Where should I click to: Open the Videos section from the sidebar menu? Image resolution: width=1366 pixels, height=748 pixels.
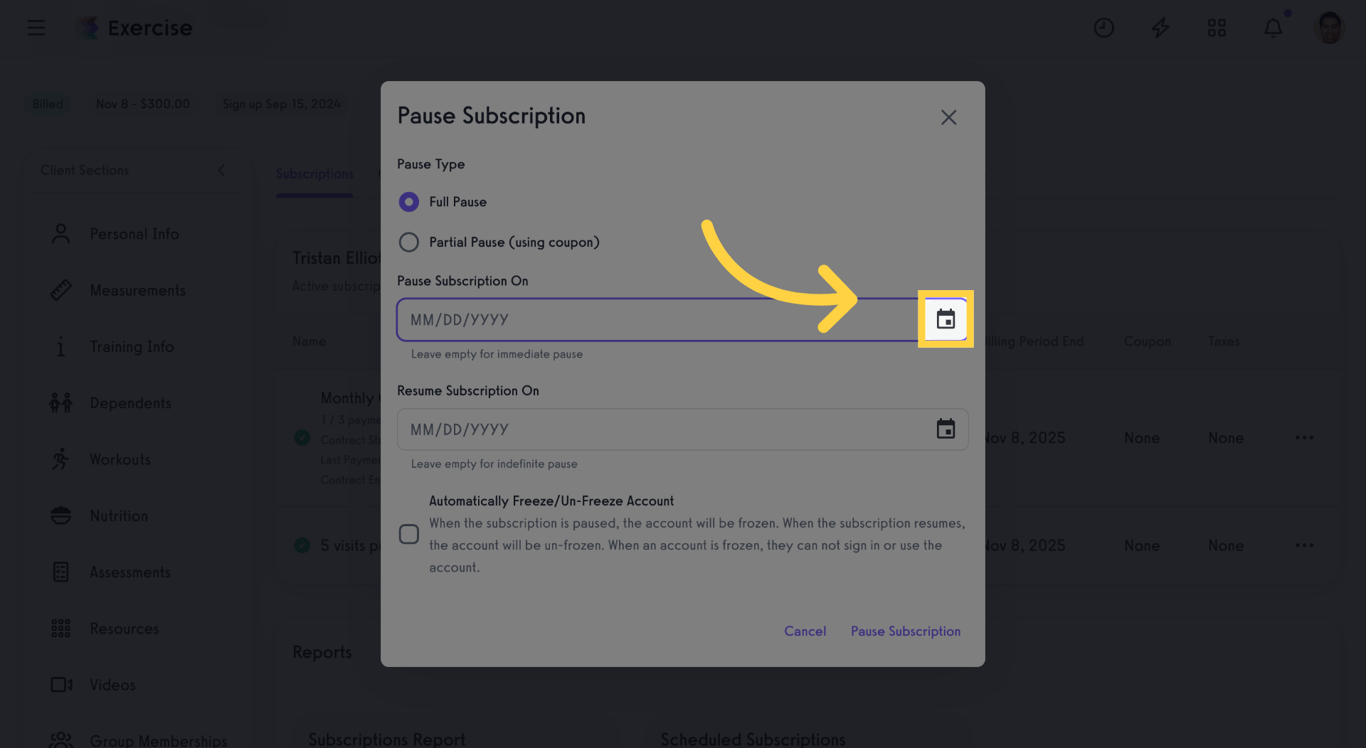[x=60, y=684]
